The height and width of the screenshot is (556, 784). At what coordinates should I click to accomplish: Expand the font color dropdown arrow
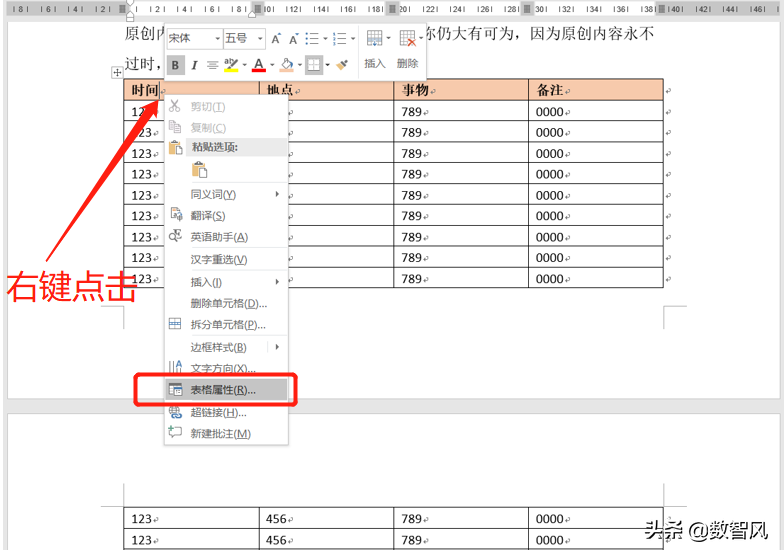pos(272,65)
